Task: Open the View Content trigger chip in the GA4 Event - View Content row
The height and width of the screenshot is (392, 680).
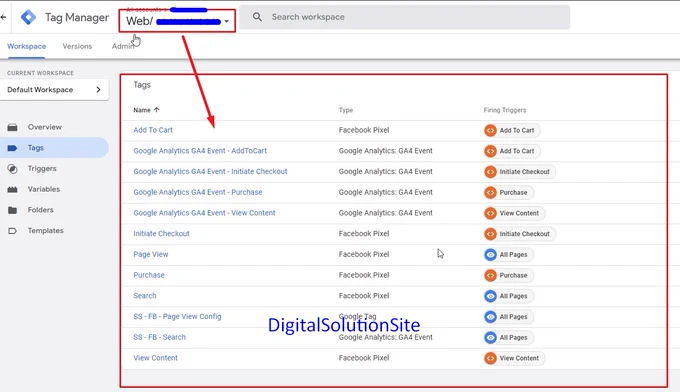Action: point(514,213)
